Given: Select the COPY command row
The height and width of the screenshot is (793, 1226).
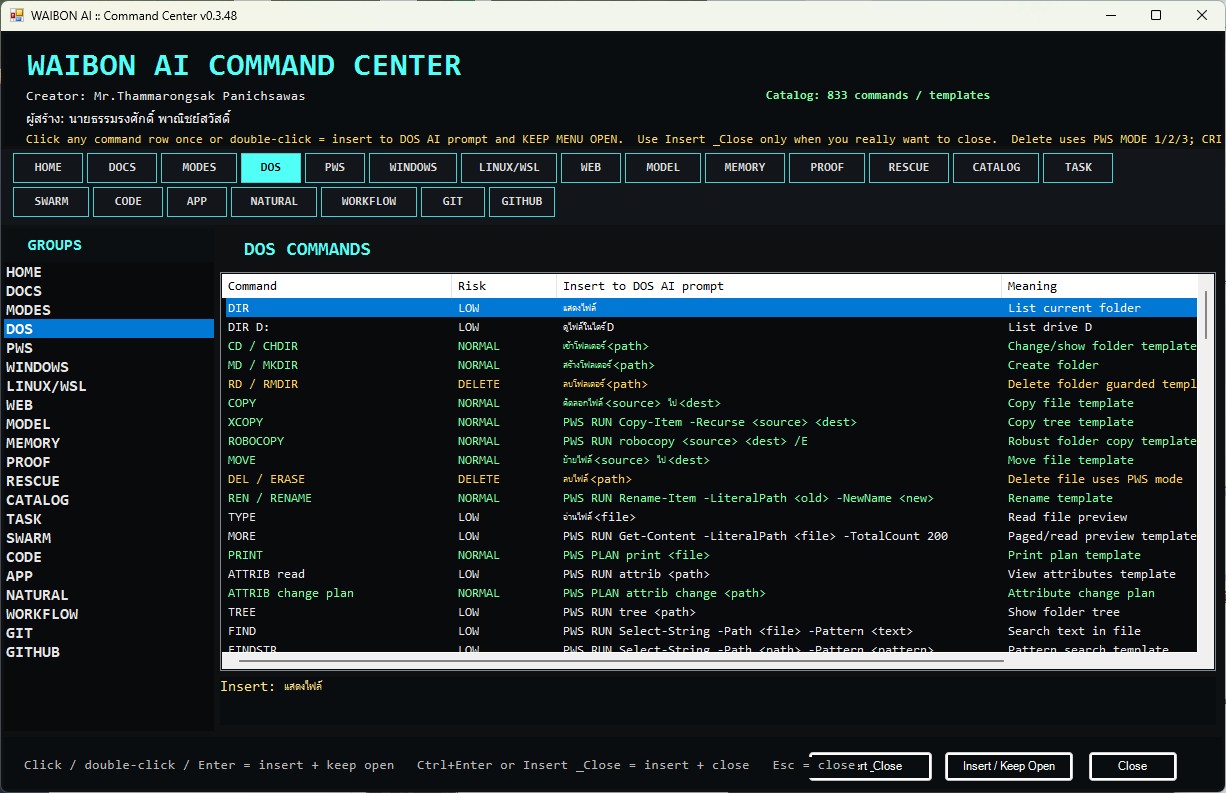Looking at the screenshot, I should click(x=710, y=403).
